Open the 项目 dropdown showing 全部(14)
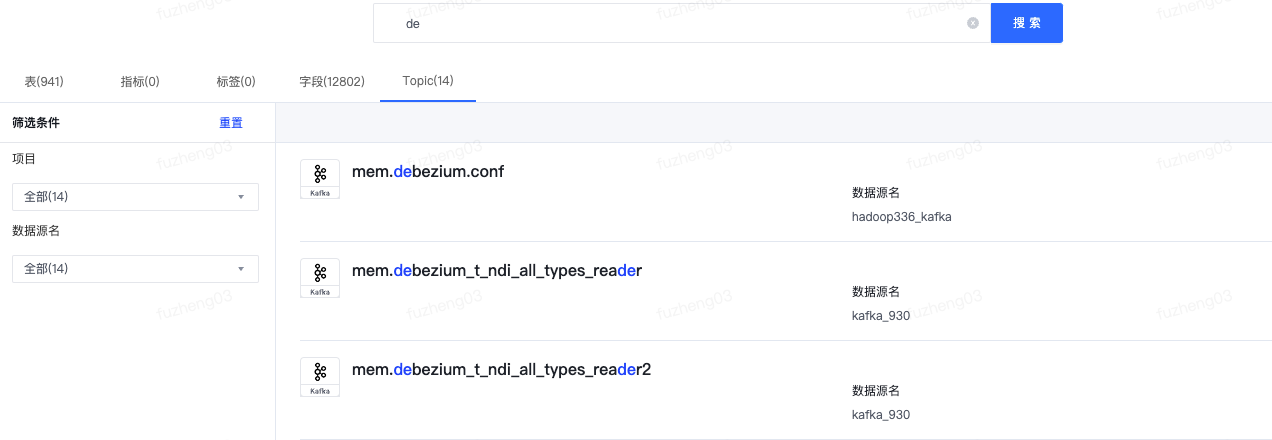Screen dimensions: 1272x440 [135, 197]
